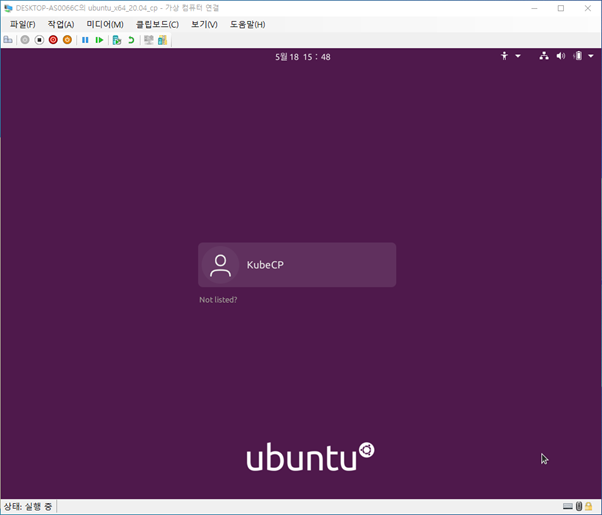Click the Ubuntu network status icon
This screenshot has height=515, width=602.
544,56
